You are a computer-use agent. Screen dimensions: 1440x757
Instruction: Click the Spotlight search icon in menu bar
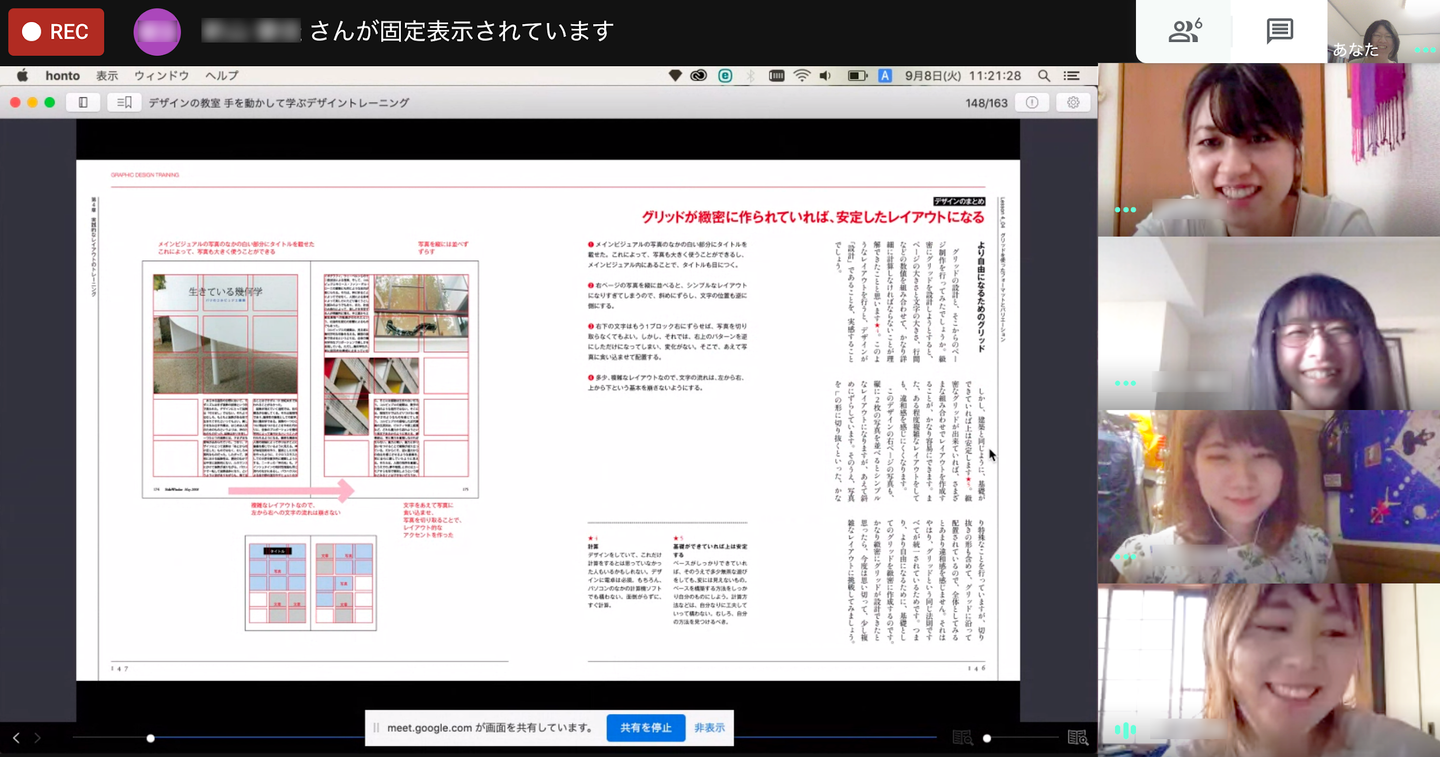pyautogui.click(x=1044, y=76)
